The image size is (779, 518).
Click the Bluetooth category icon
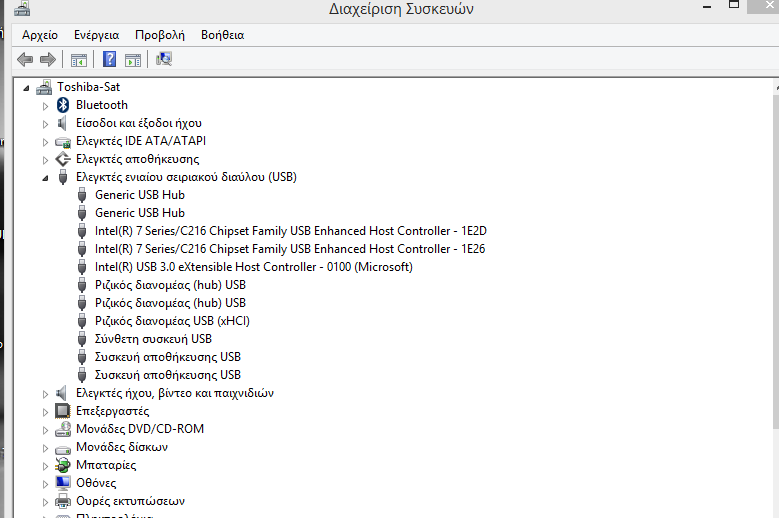(63, 105)
